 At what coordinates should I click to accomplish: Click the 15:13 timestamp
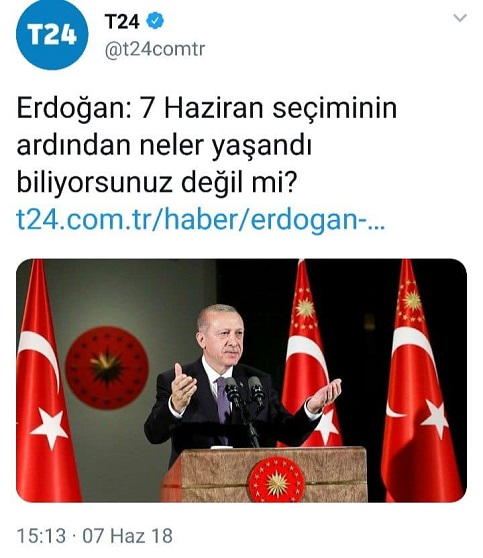pos(41,536)
